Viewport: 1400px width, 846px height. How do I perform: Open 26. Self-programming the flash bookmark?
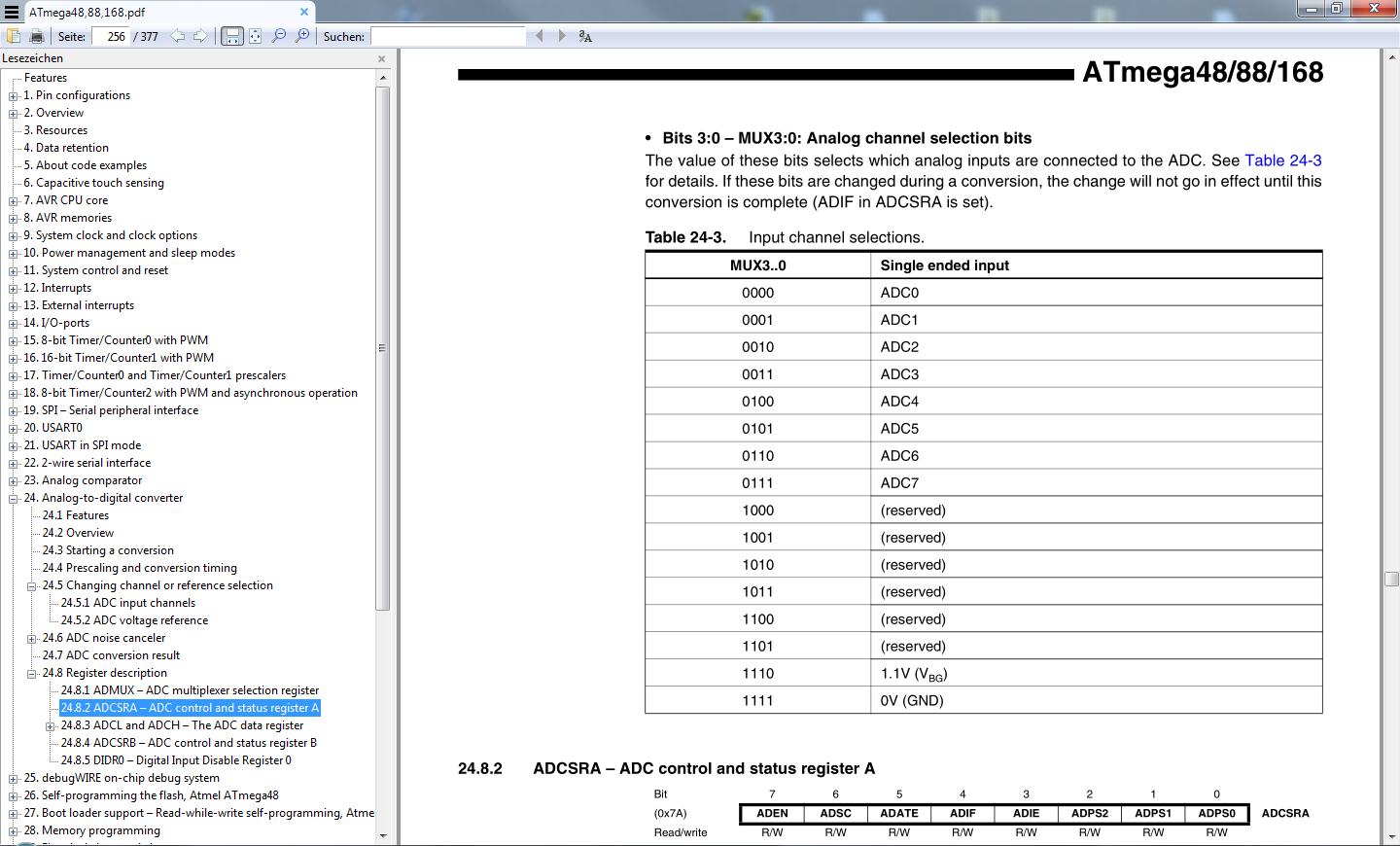(151, 795)
